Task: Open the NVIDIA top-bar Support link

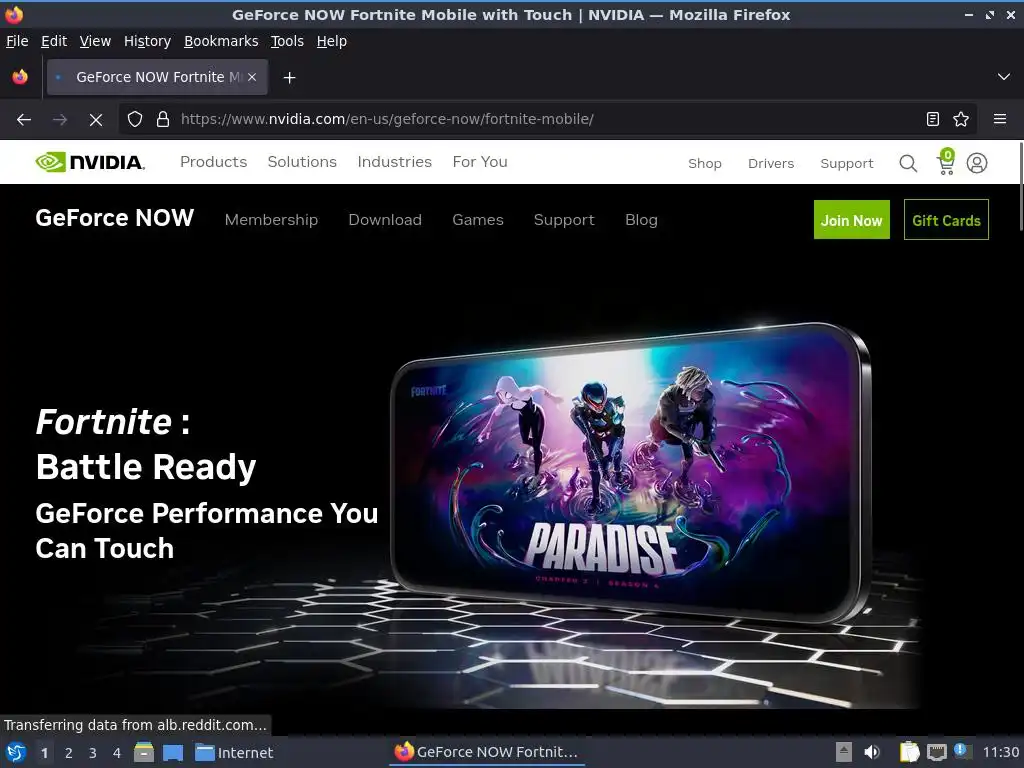Action: (x=847, y=163)
